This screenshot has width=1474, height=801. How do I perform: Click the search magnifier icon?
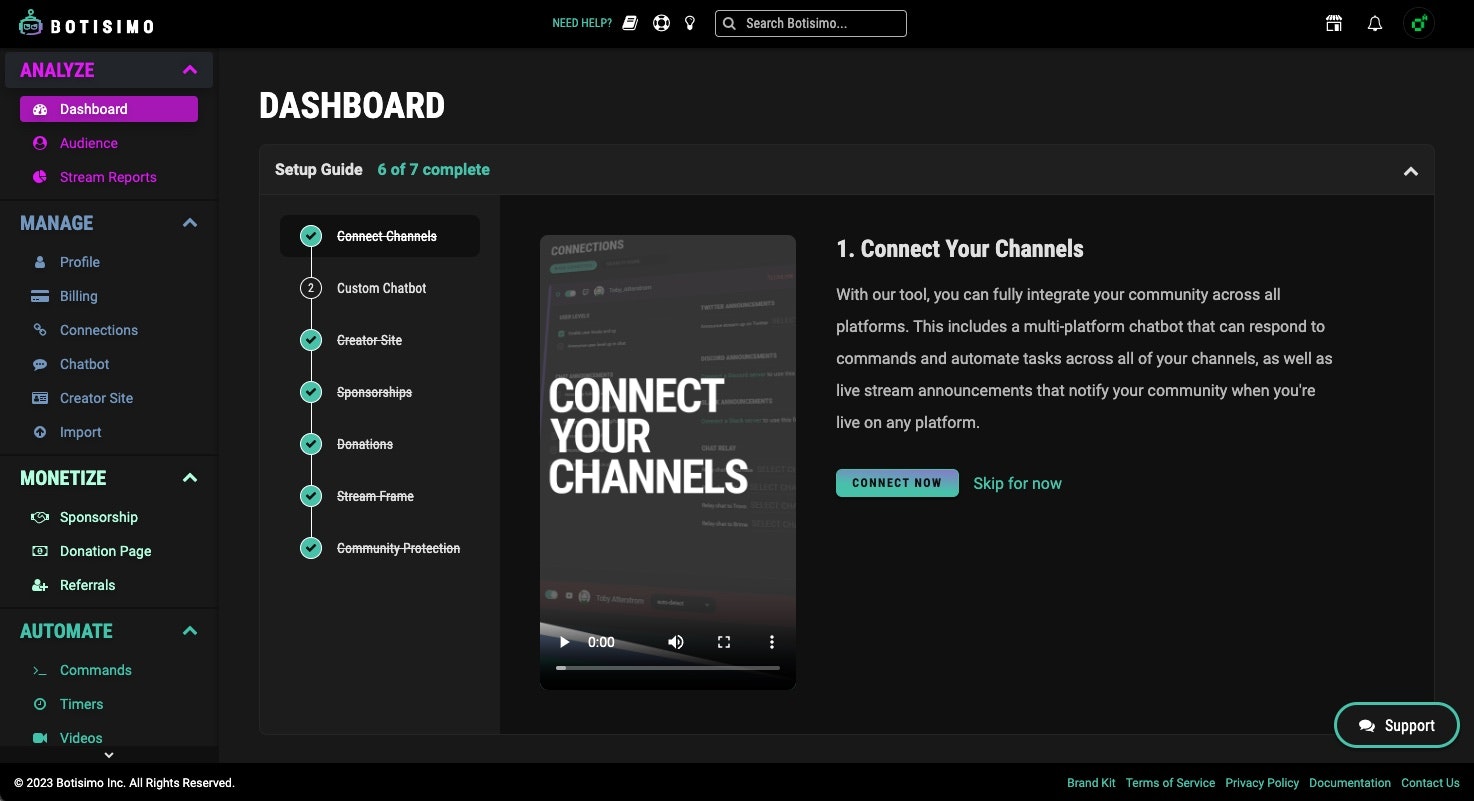point(729,23)
